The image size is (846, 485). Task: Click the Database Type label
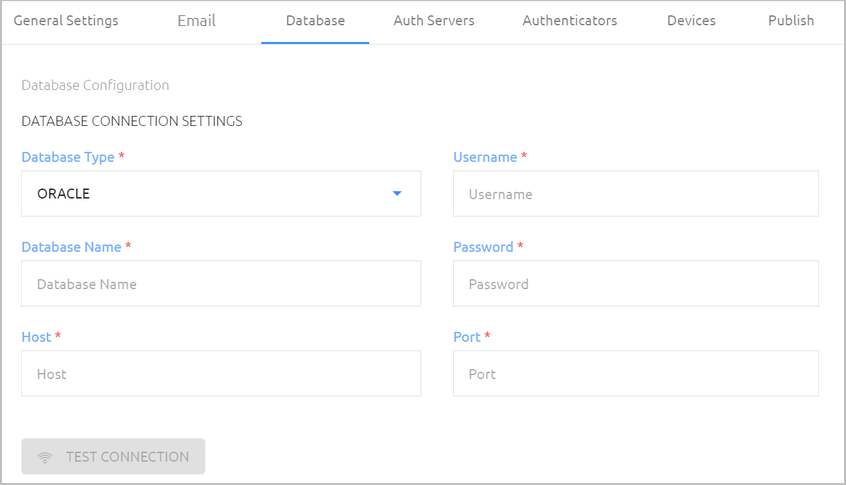click(x=68, y=157)
